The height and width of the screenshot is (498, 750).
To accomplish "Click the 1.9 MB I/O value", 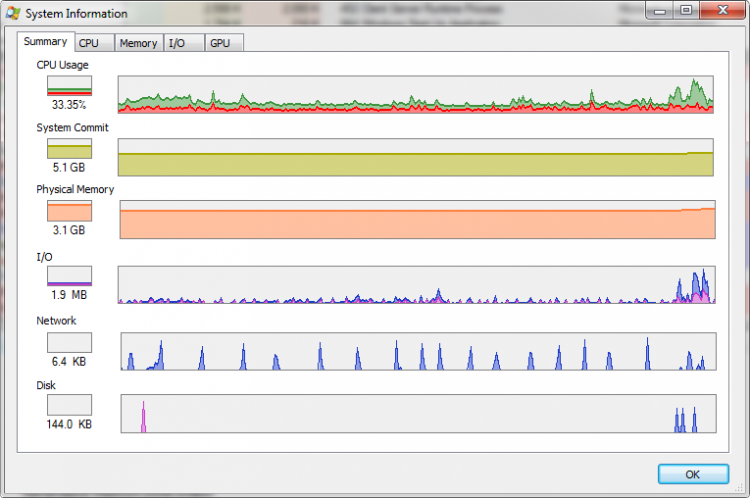I will click(x=69, y=295).
